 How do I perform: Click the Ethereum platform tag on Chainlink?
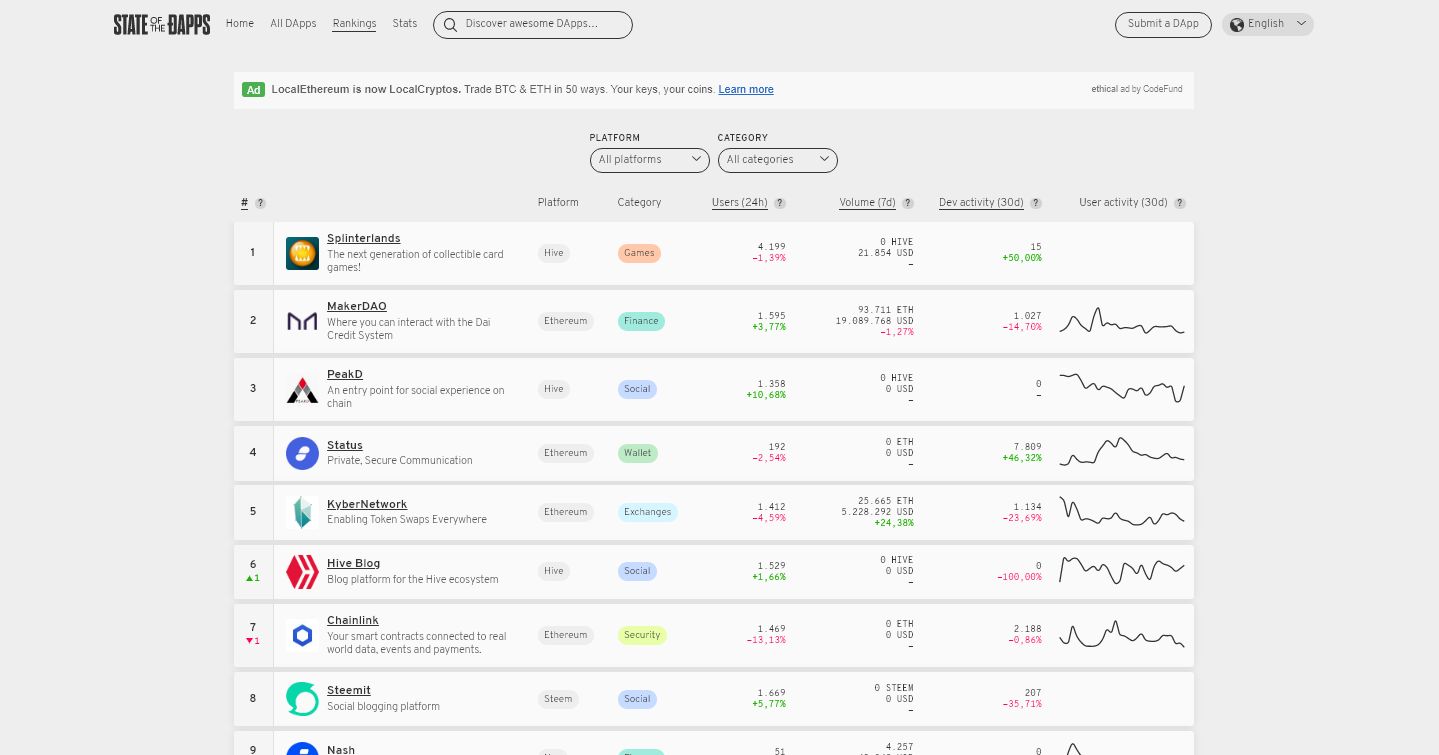(x=566, y=635)
